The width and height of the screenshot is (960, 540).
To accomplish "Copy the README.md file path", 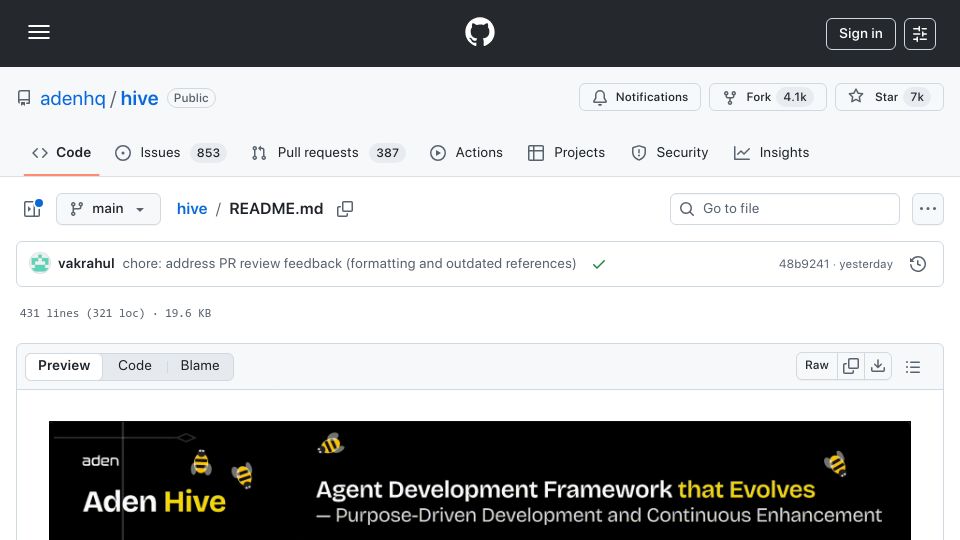I will coord(345,209).
